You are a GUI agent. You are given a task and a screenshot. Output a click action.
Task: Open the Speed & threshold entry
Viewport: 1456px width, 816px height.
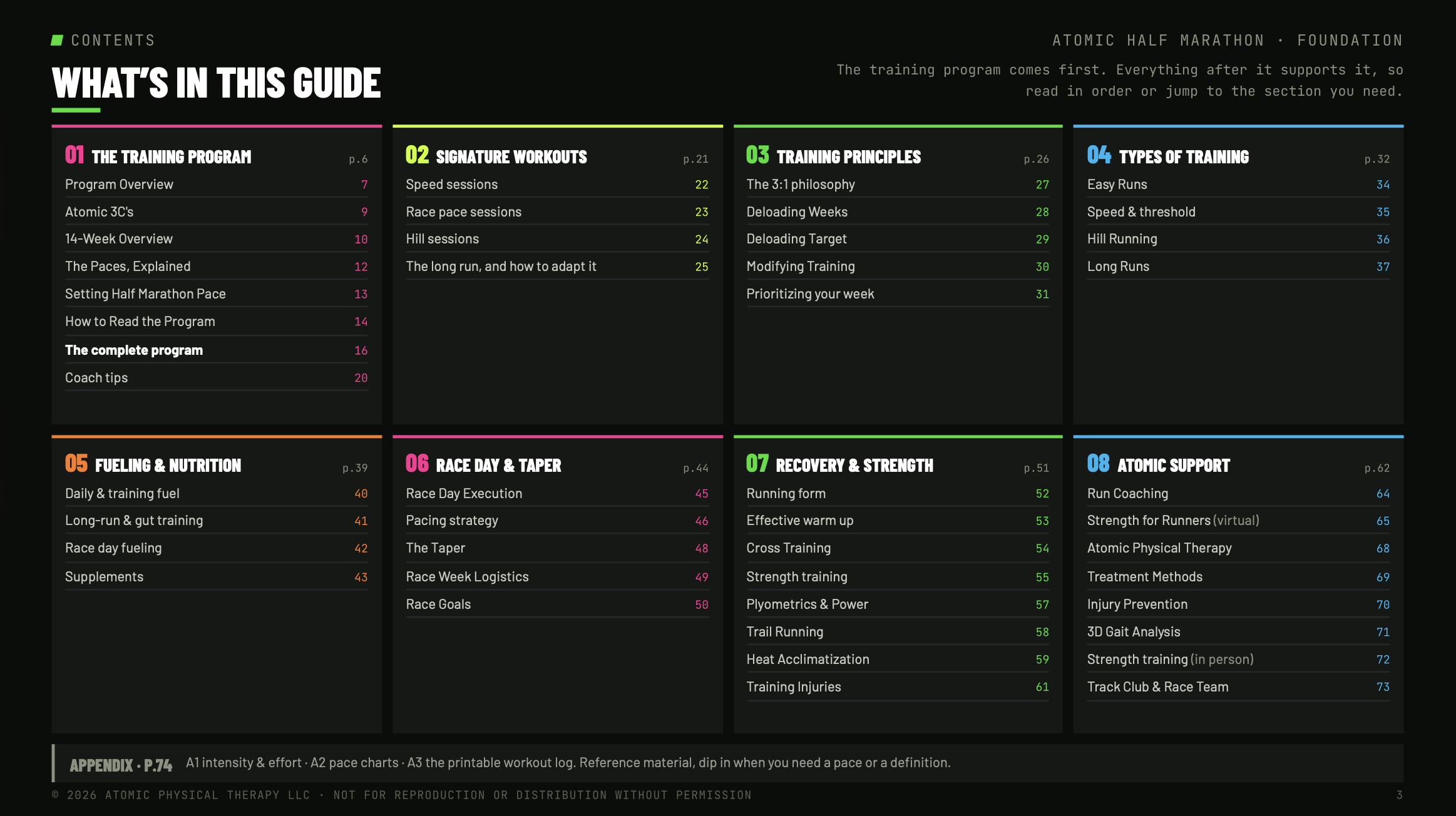click(x=1238, y=212)
